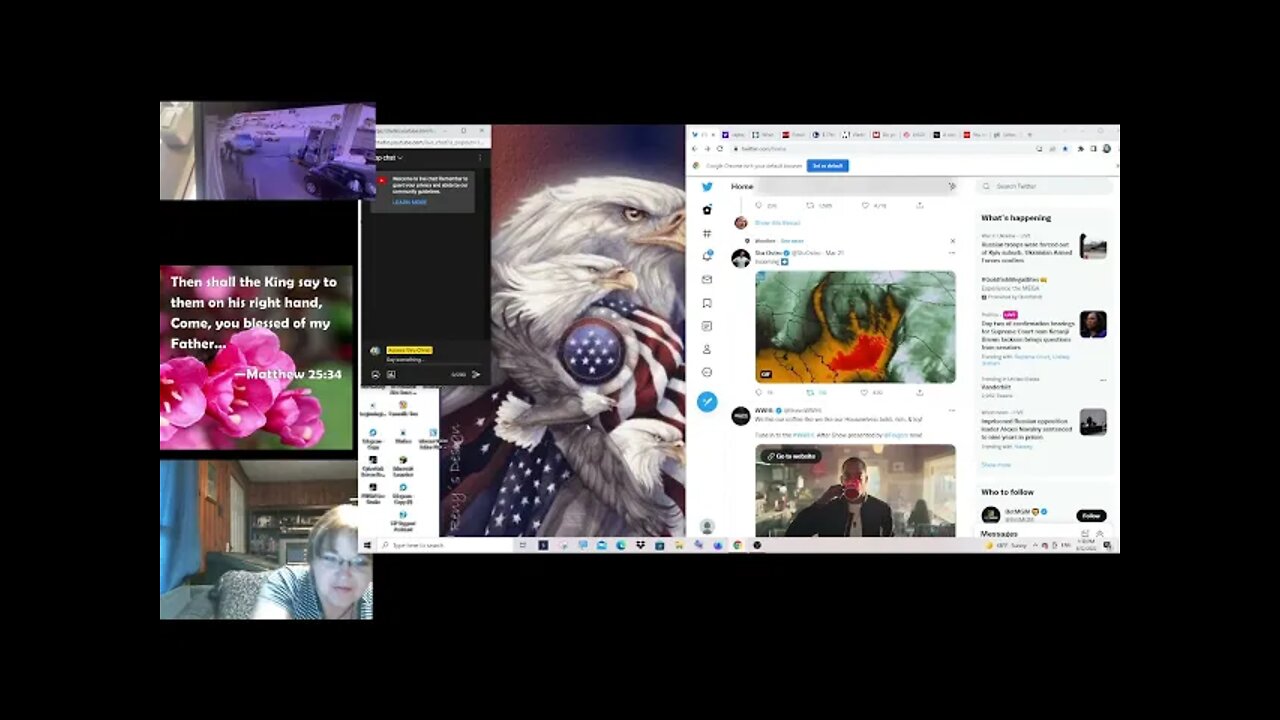Click Show this thread link

point(777,223)
